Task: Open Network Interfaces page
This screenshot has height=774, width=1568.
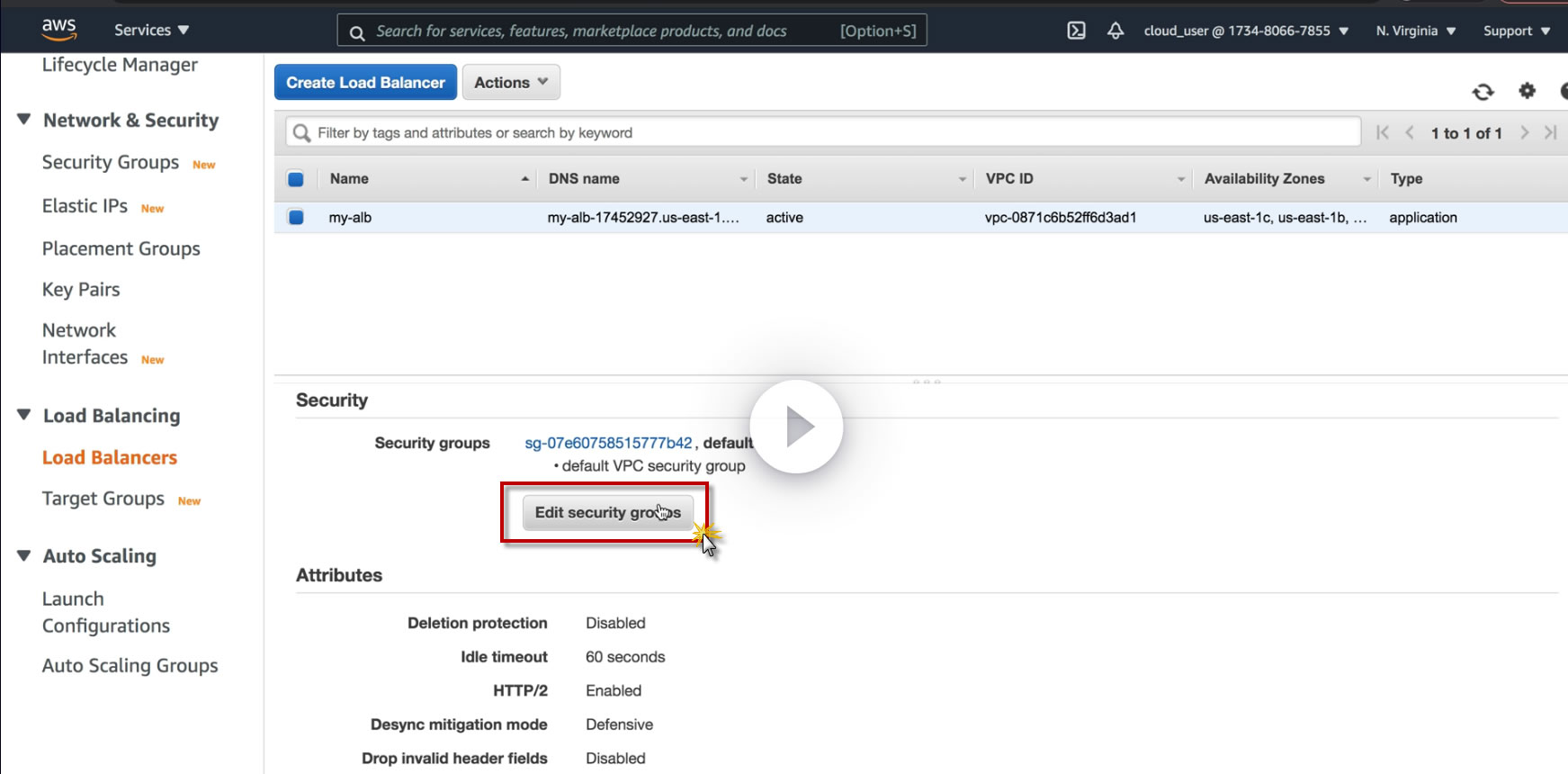Action: (85, 344)
